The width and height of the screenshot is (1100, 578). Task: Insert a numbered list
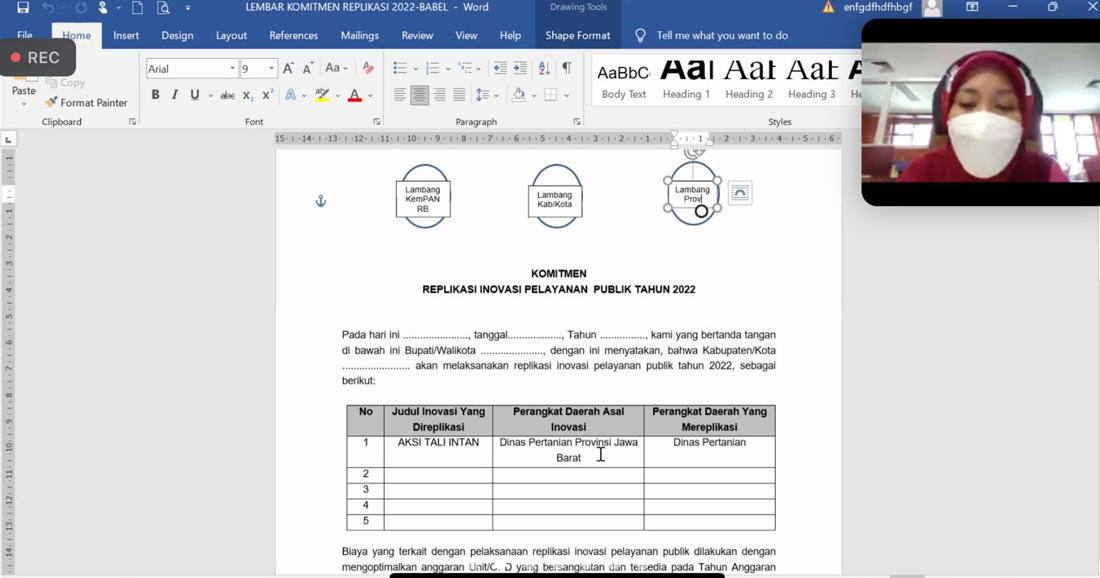coord(433,68)
